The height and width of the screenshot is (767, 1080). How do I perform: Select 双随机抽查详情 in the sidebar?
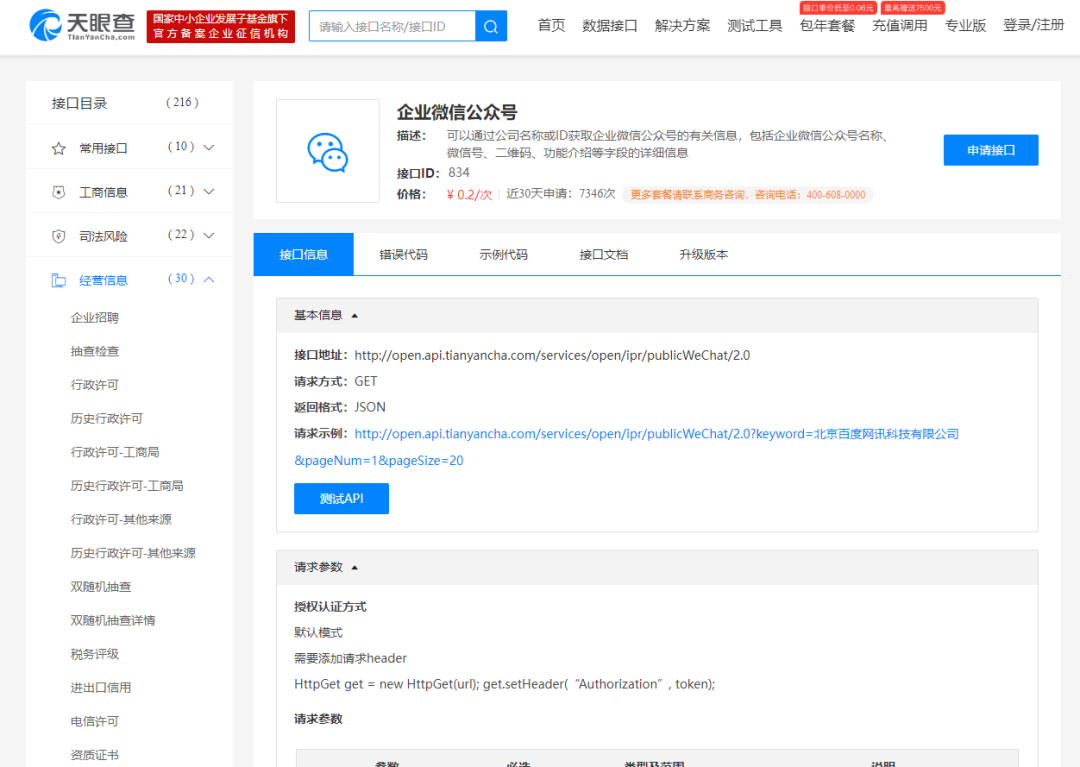(113, 620)
